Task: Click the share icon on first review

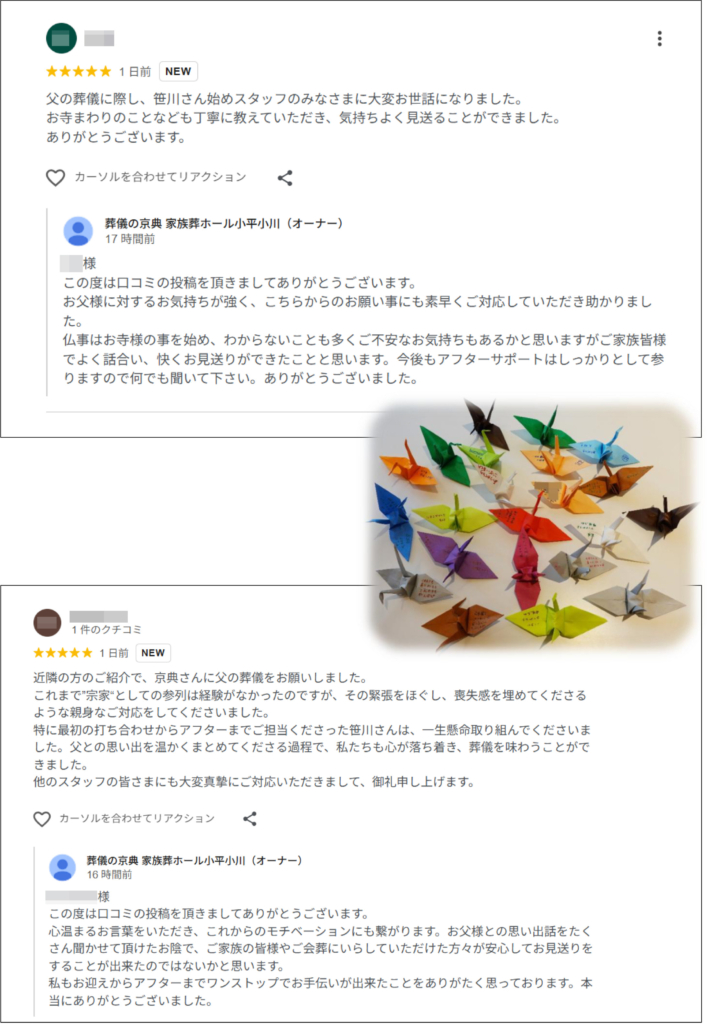Action: [x=285, y=178]
